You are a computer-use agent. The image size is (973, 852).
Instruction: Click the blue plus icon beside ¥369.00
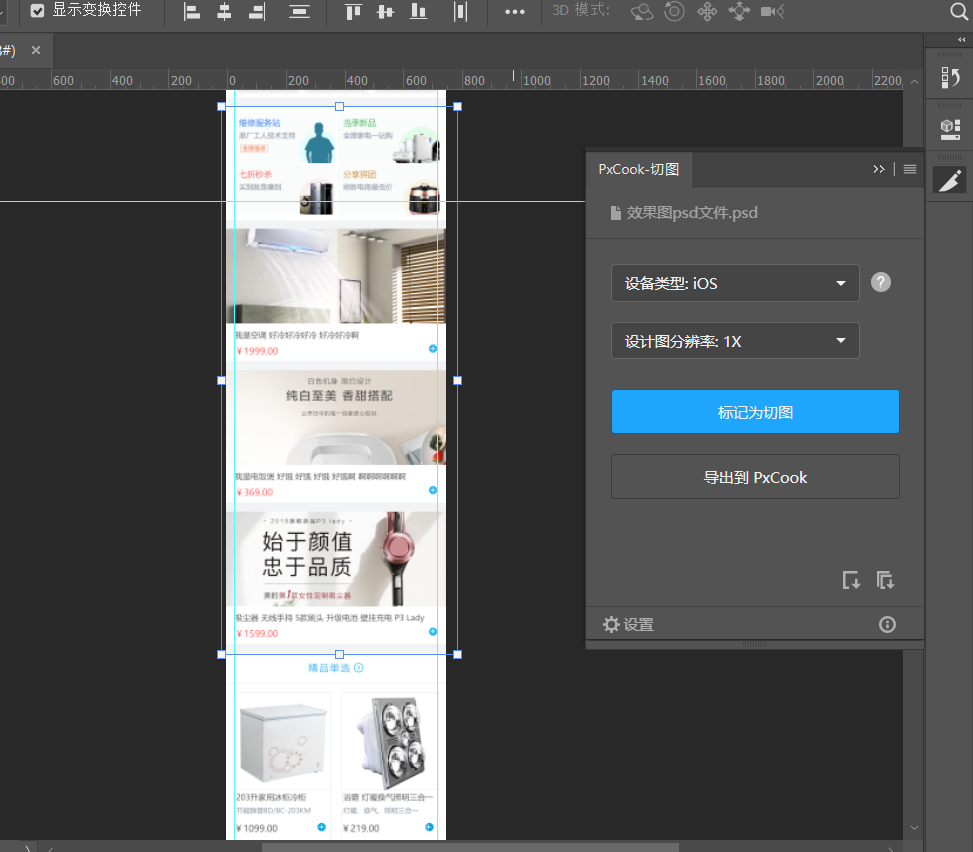[433, 490]
